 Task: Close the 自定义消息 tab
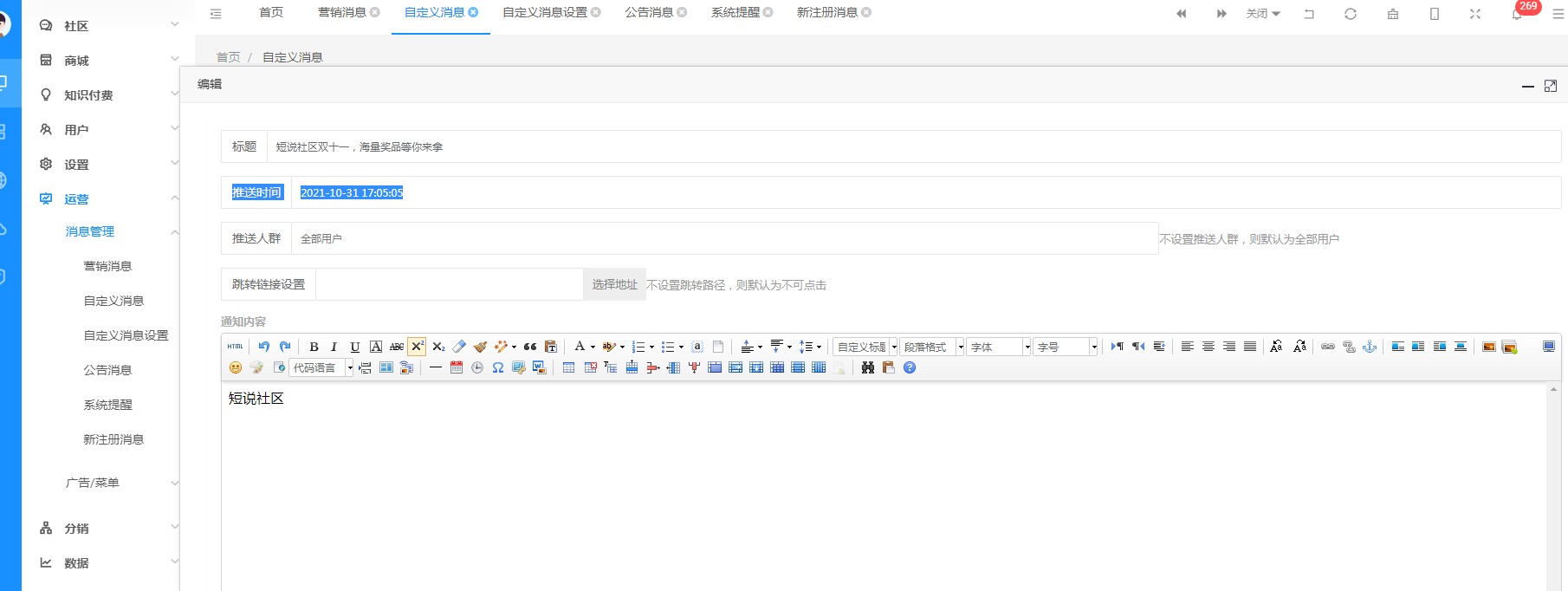(473, 12)
